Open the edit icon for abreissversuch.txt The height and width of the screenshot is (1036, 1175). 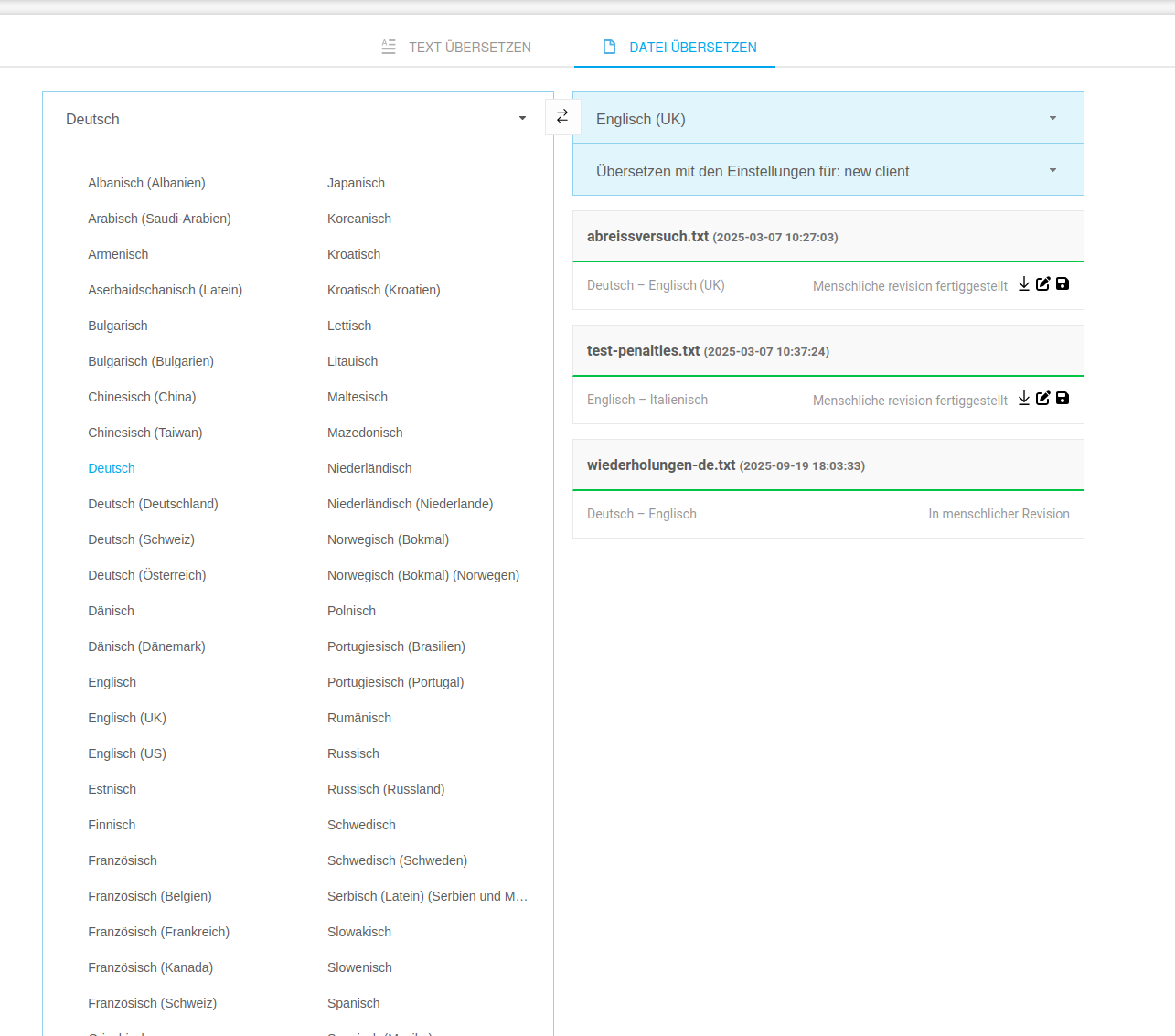tap(1042, 284)
